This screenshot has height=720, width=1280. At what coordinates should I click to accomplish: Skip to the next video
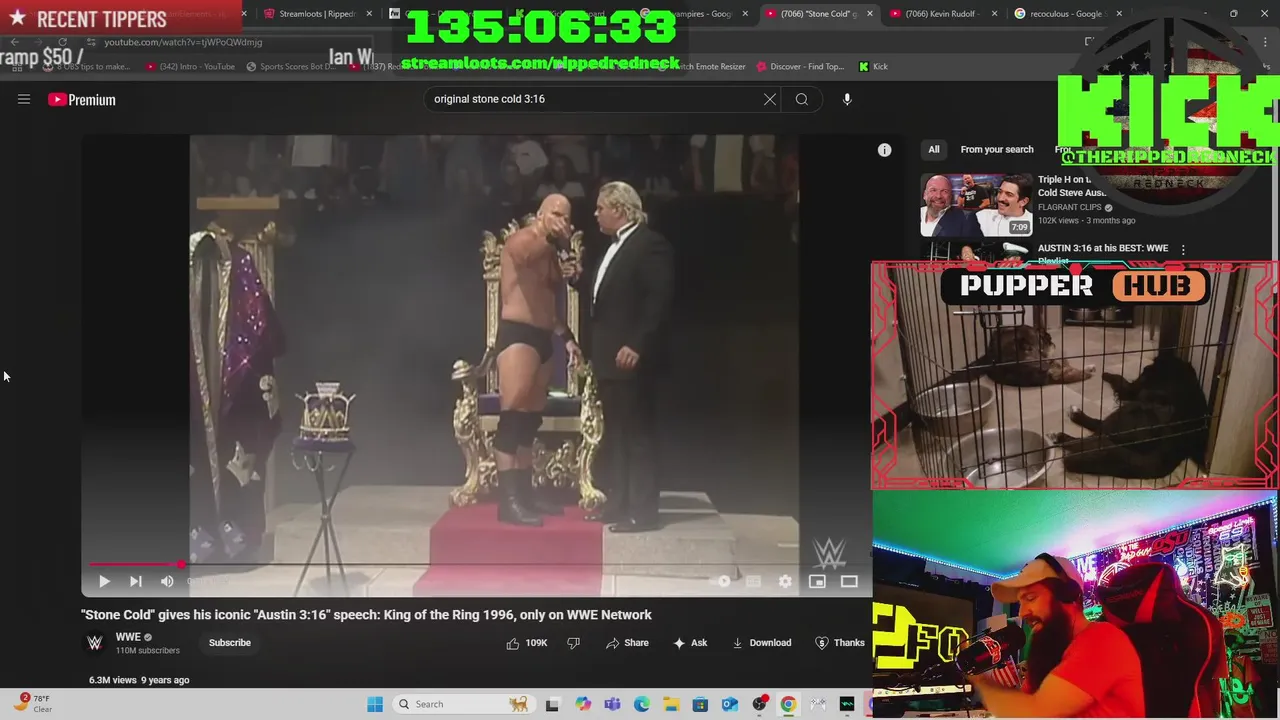136,581
